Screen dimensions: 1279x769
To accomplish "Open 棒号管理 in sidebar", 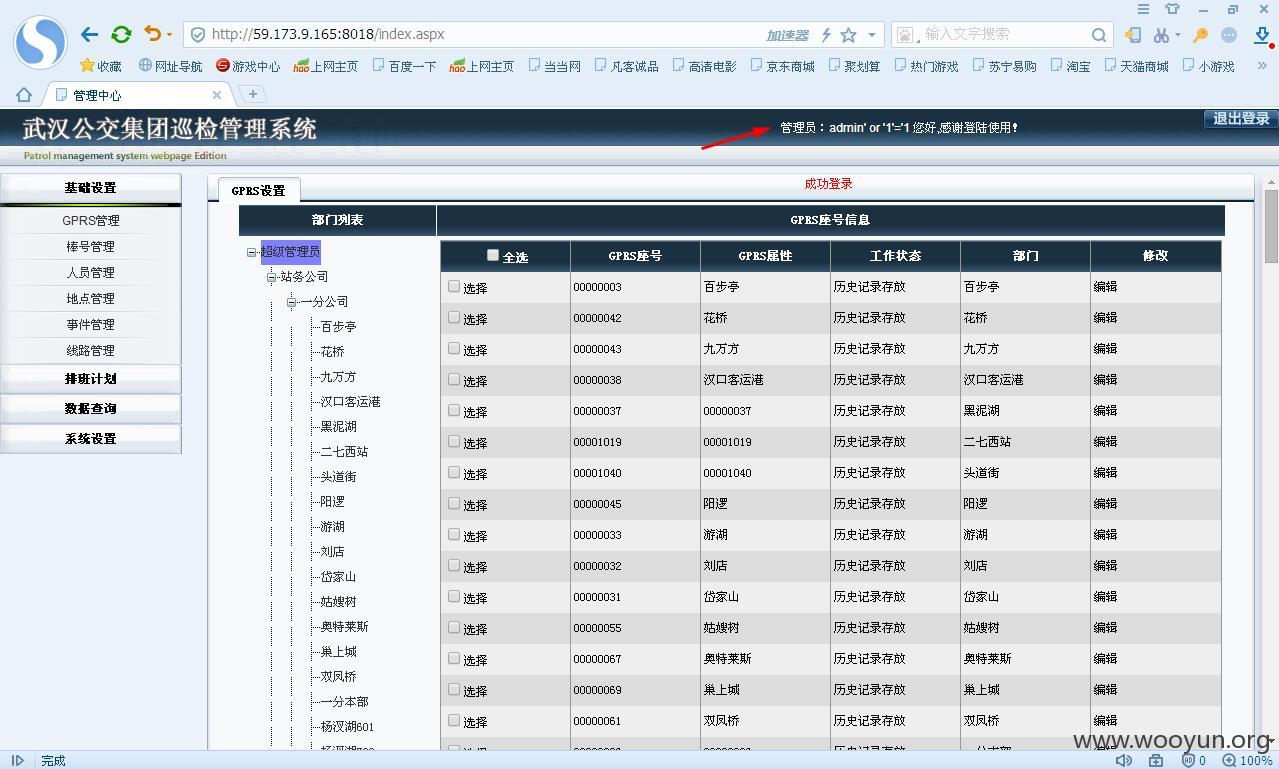I will click(x=90, y=247).
